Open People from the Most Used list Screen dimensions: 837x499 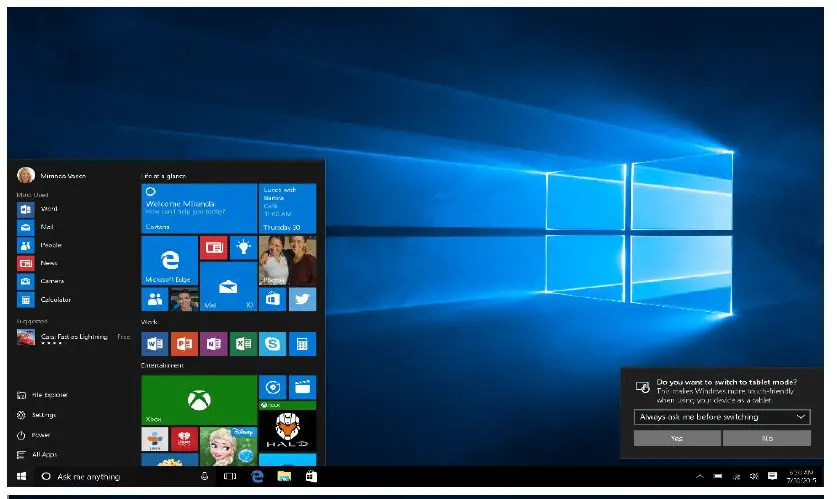point(40,245)
